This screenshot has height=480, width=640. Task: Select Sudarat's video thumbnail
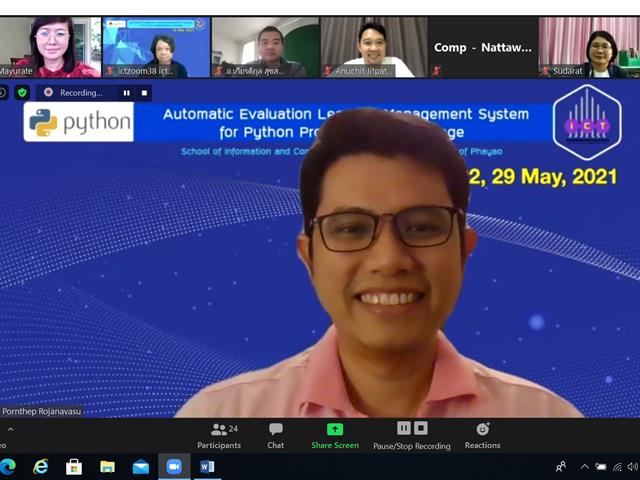(x=589, y=47)
